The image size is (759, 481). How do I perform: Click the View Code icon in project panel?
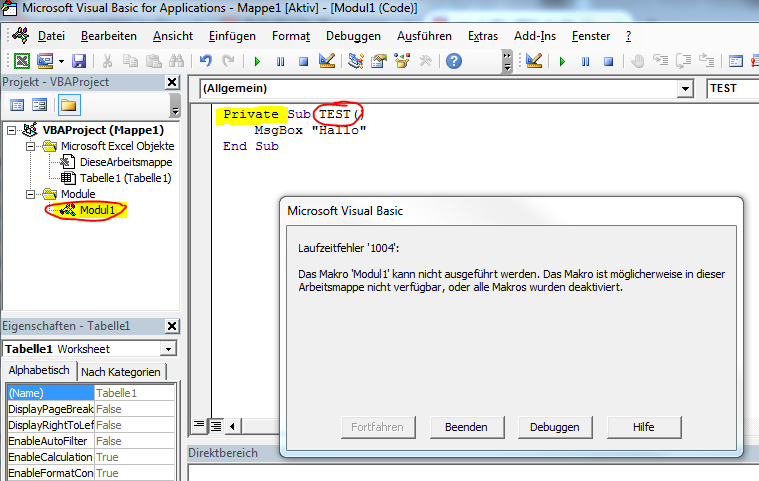(17, 105)
